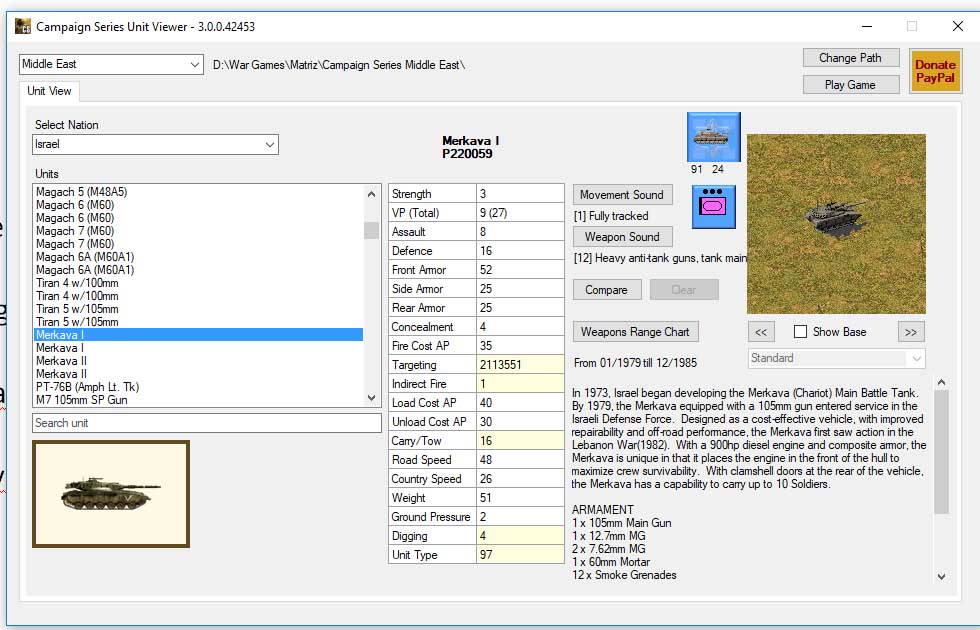This screenshot has width=980, height=630.
Task: Click the Carry/Tow value 16
Action: [x=520, y=441]
